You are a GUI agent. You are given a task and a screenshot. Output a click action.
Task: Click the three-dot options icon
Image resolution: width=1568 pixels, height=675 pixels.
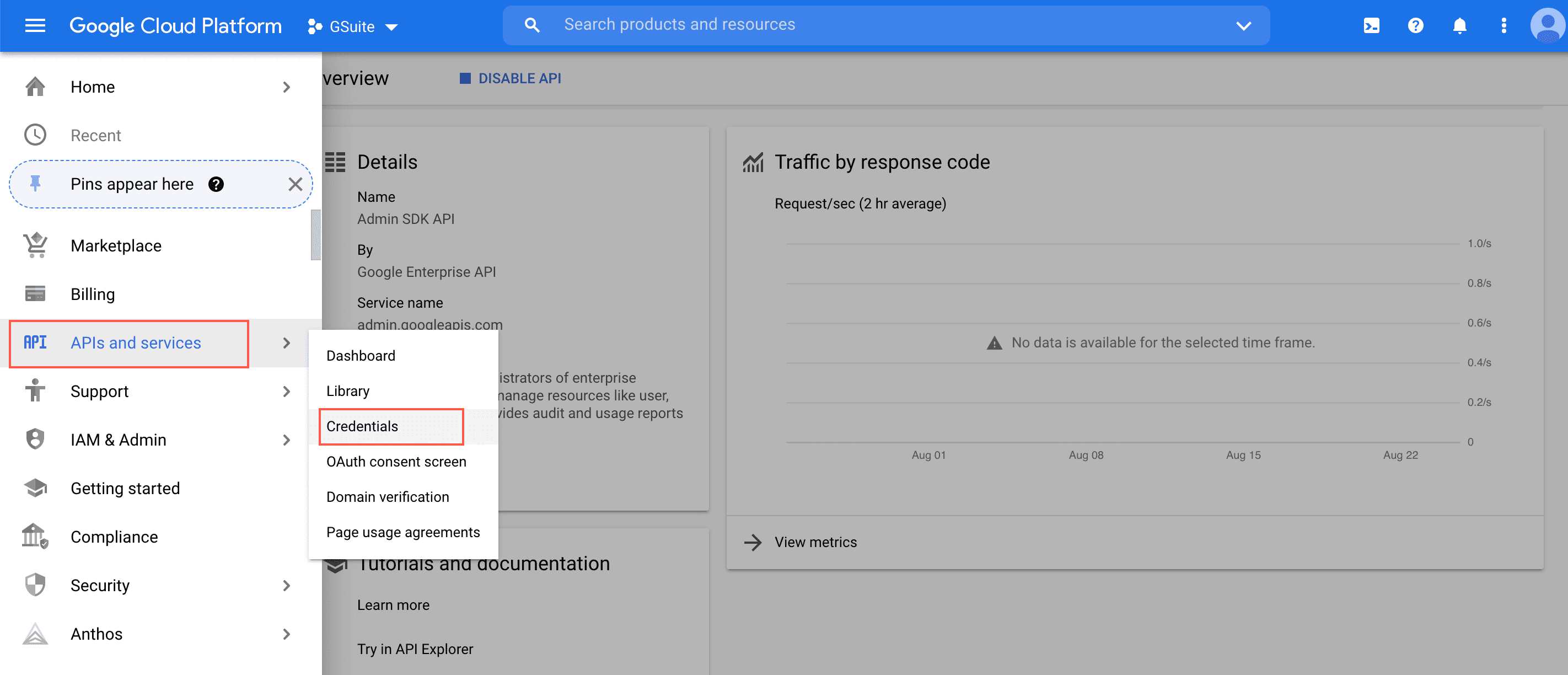pyautogui.click(x=1503, y=25)
